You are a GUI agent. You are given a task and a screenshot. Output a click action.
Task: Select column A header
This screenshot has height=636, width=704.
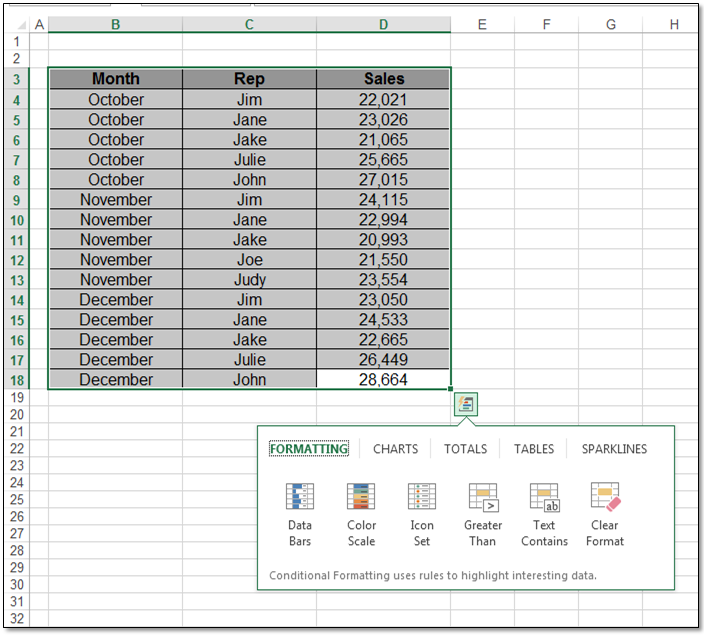coord(39,24)
